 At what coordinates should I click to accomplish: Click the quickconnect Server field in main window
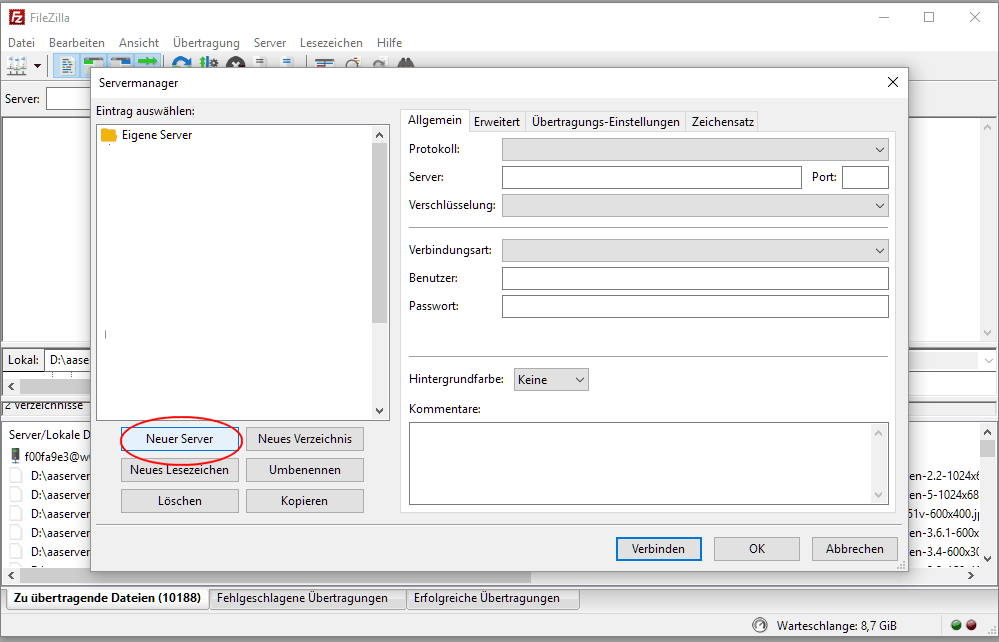(x=69, y=99)
